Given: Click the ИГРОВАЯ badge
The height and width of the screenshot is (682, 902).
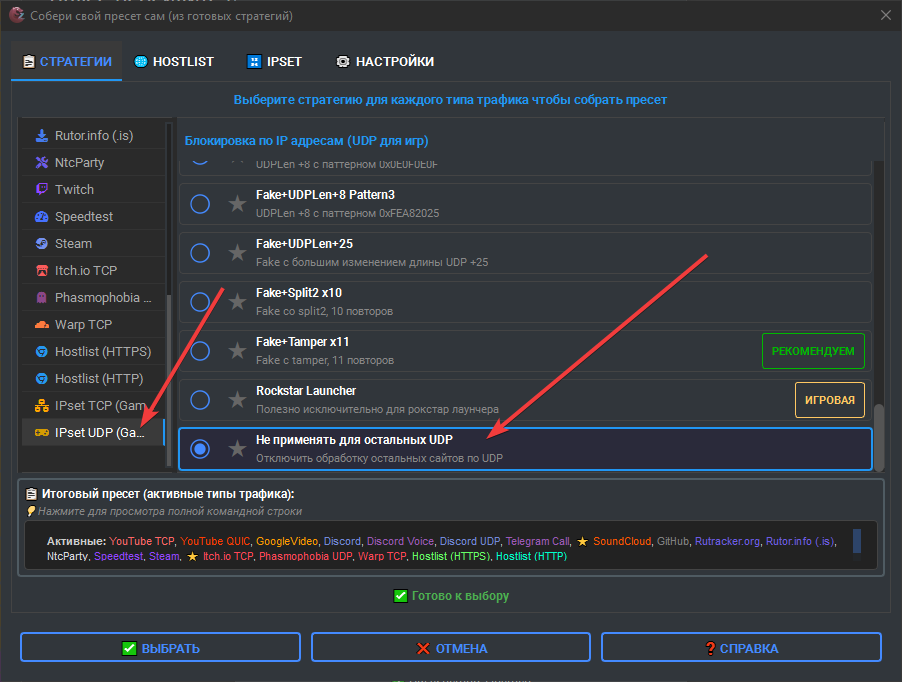Looking at the screenshot, I should click(830, 400).
